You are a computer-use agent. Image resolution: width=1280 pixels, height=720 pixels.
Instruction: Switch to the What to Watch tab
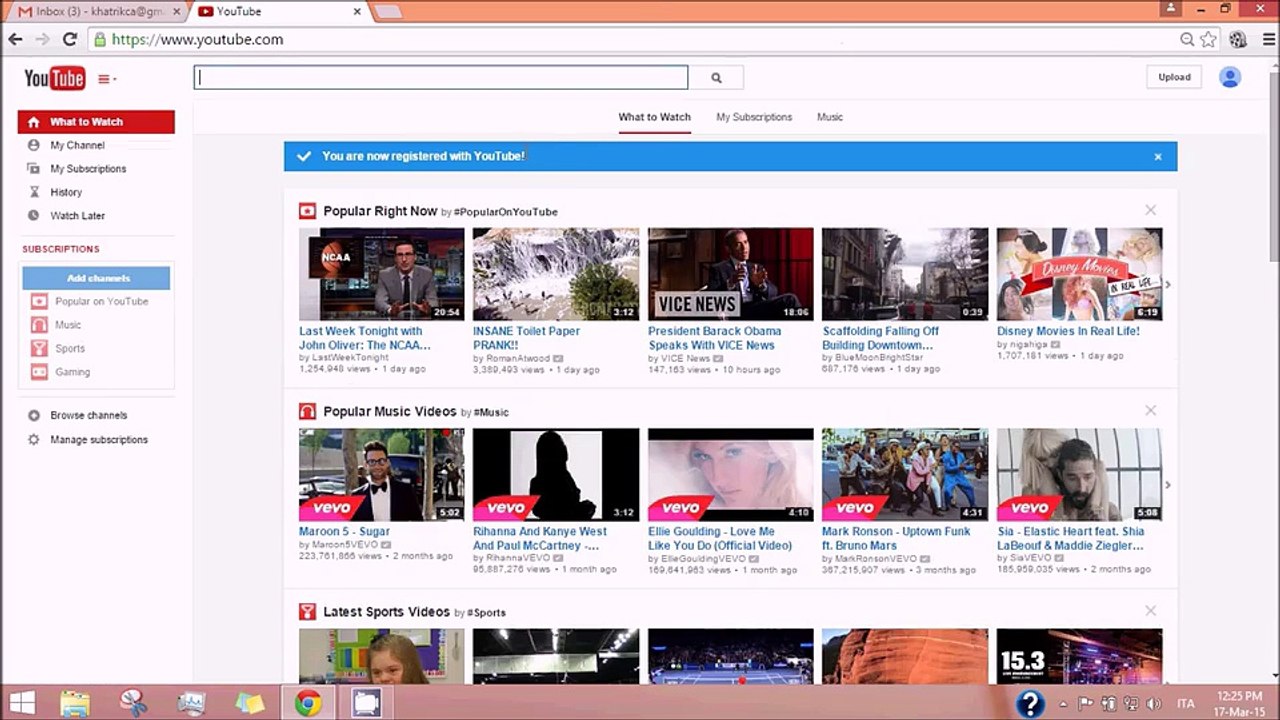[654, 117]
